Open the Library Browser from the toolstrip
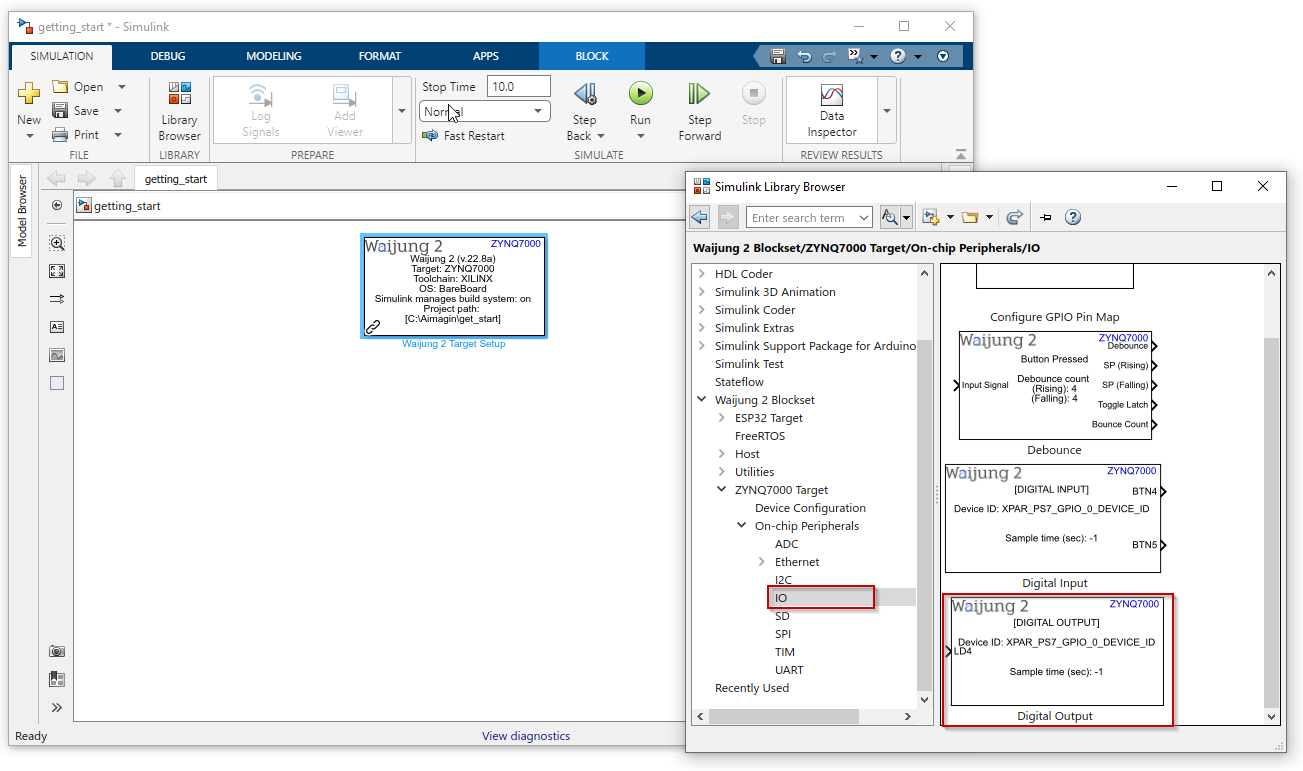This screenshot has height=771, width=1303. [x=180, y=111]
